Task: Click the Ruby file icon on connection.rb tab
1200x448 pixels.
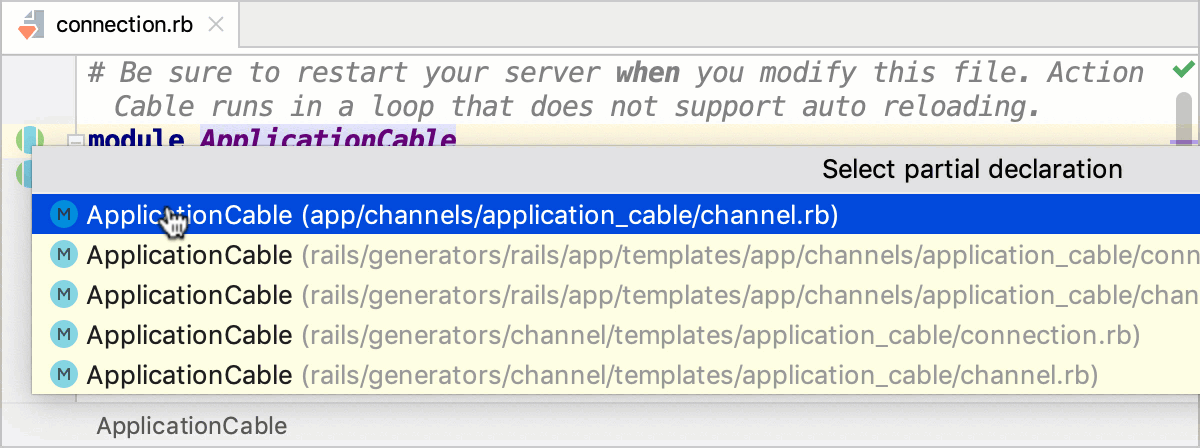Action: coord(31,24)
